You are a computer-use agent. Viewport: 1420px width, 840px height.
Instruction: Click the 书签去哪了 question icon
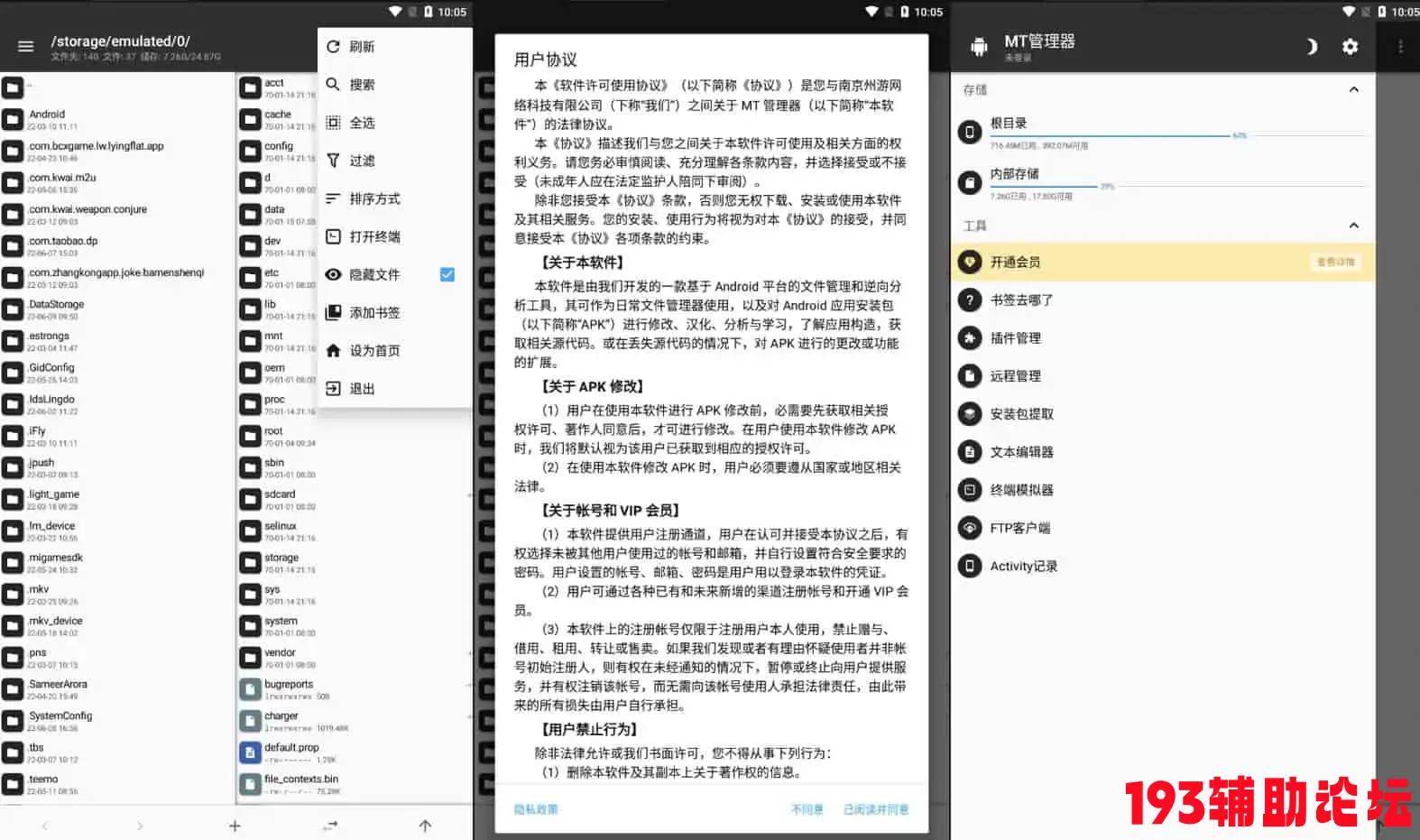pyautogui.click(x=970, y=300)
